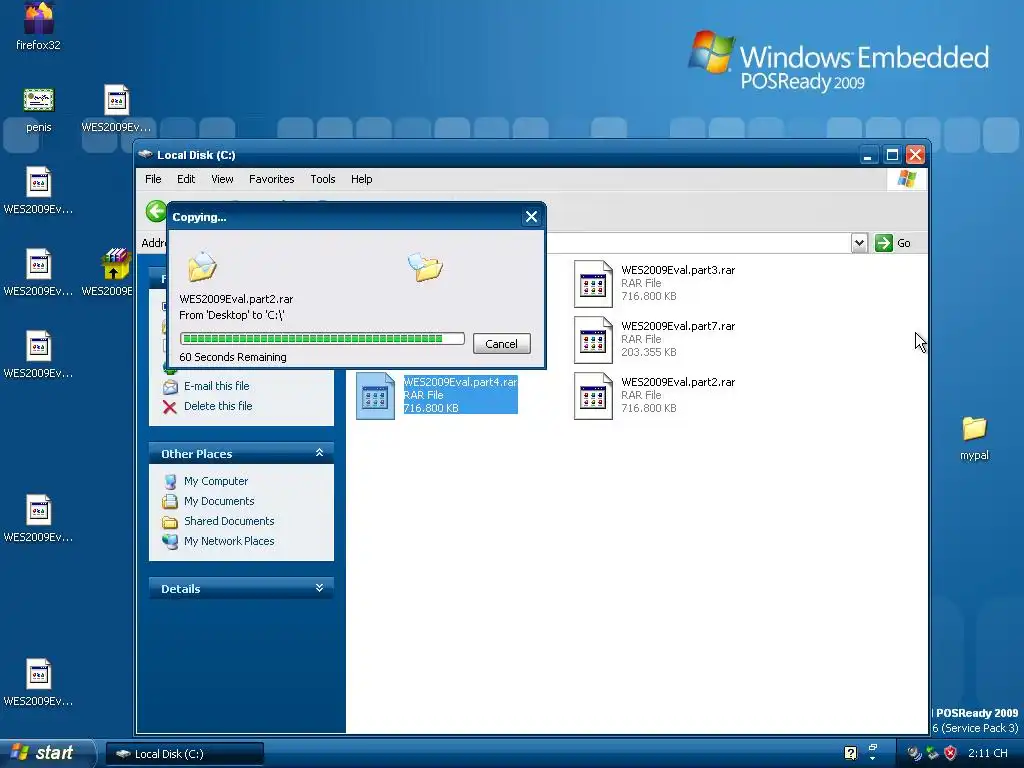Select highlighted WES2009Eval.part4.rar file icon
The width and height of the screenshot is (1024, 768).
pos(375,396)
